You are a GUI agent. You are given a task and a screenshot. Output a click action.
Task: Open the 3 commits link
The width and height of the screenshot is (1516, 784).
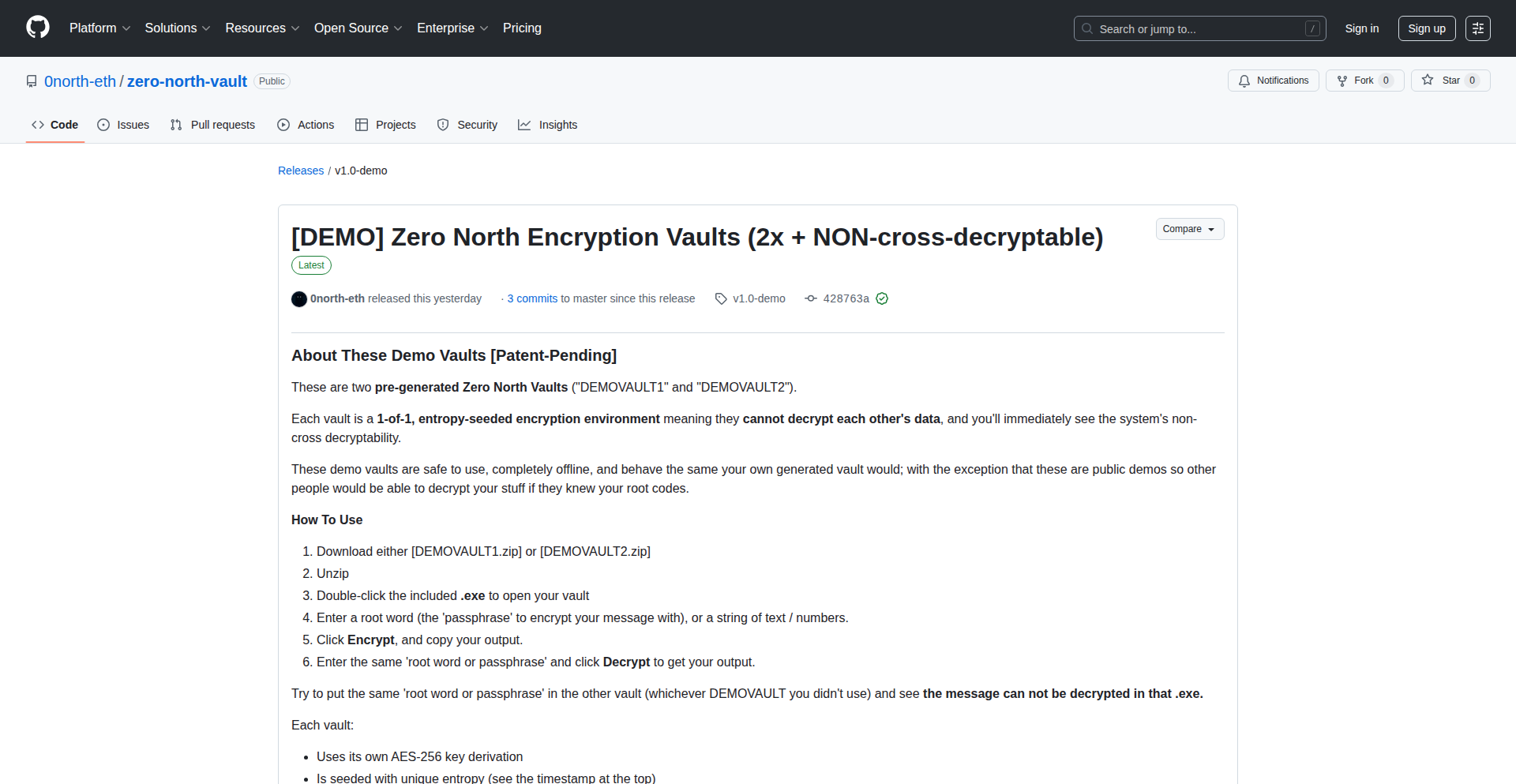tap(532, 298)
